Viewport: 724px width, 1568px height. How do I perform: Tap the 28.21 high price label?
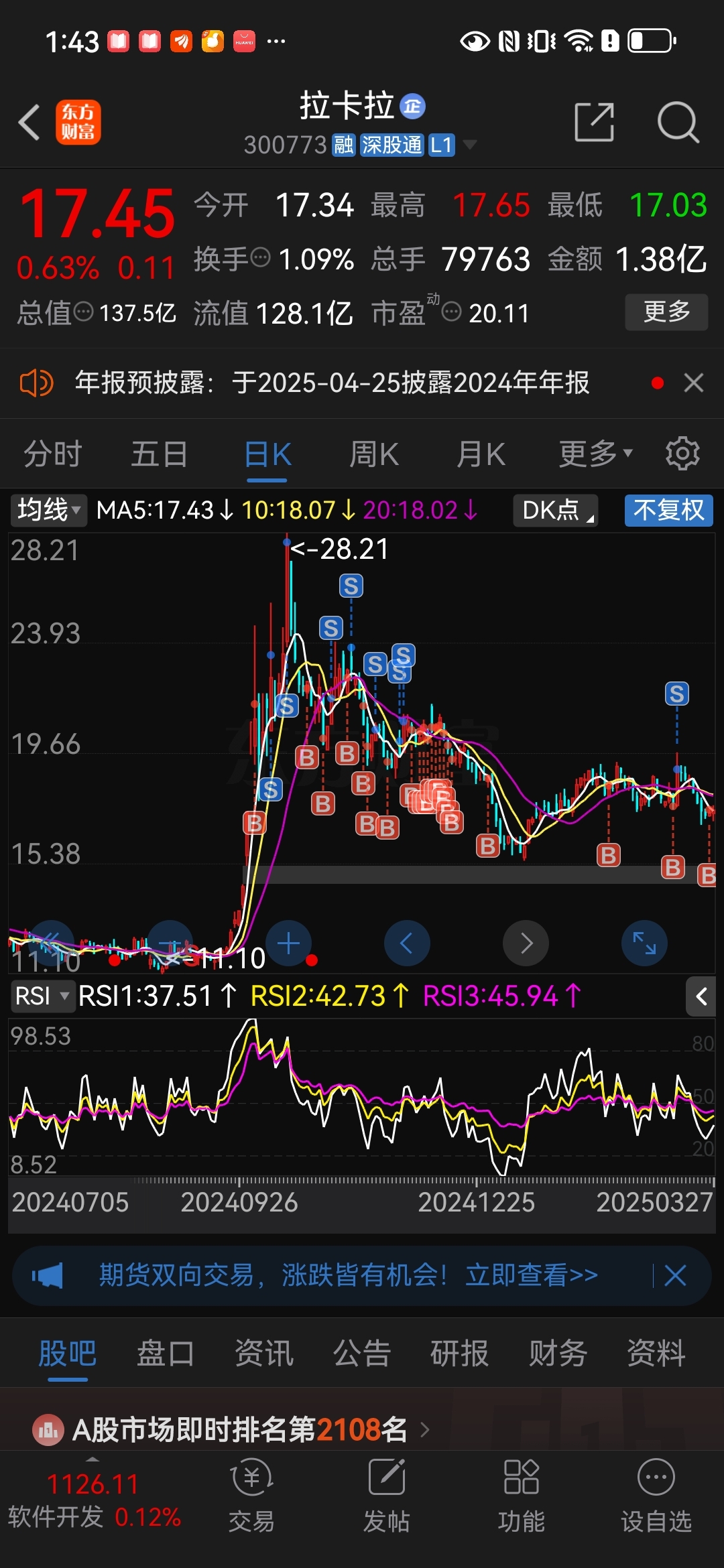pyautogui.click(x=340, y=549)
